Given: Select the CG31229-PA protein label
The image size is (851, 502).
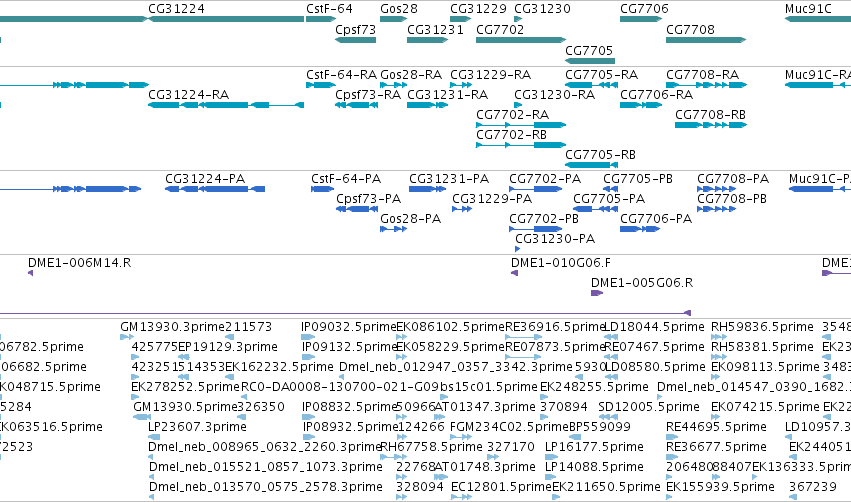Looking at the screenshot, I should (492, 199).
